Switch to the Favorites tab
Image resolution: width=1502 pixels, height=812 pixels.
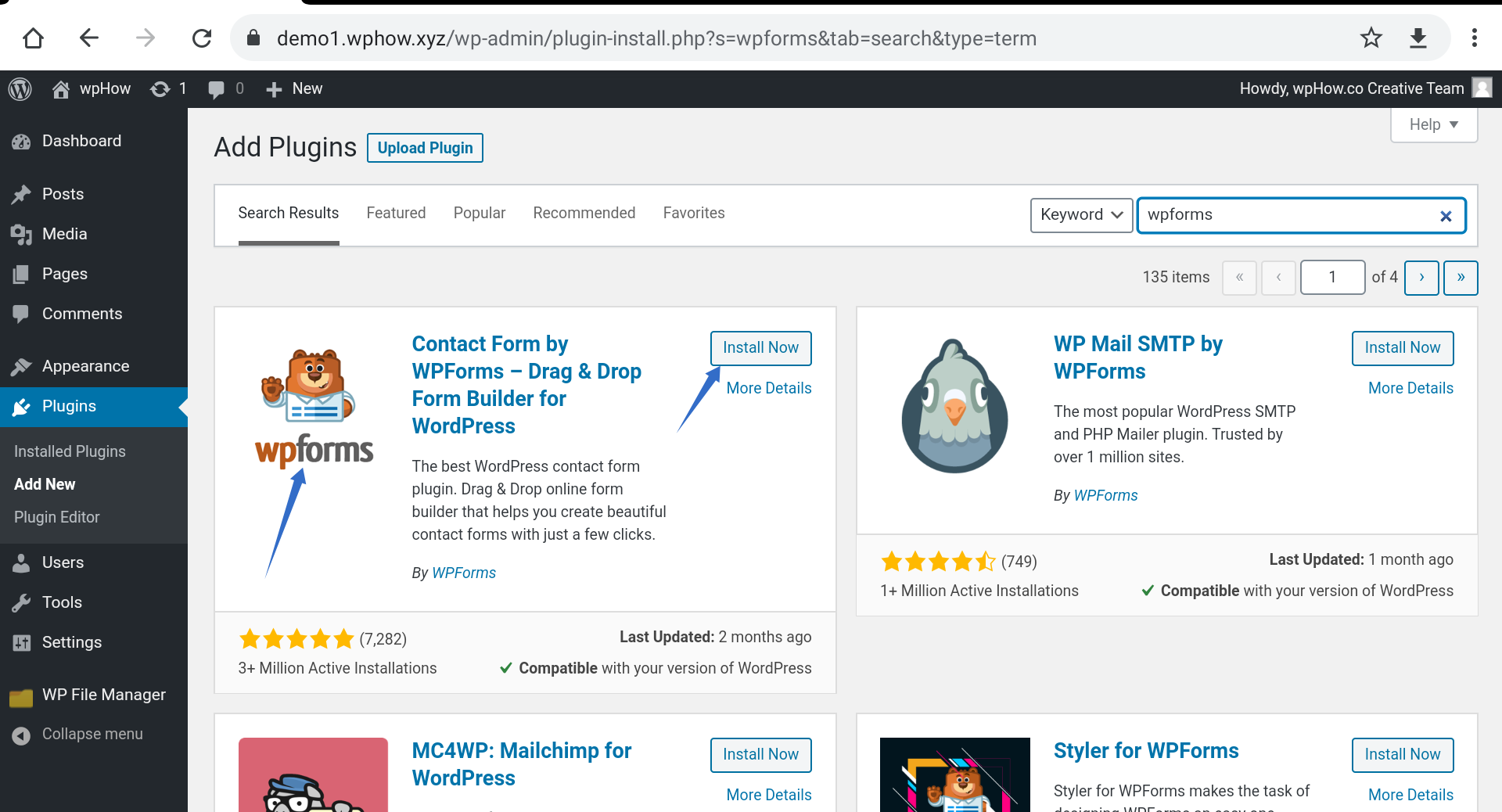(x=694, y=213)
